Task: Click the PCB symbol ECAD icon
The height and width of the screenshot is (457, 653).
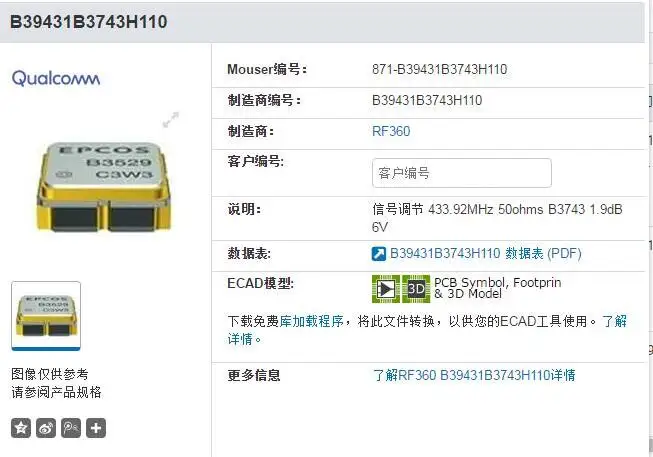Action: coord(386,288)
